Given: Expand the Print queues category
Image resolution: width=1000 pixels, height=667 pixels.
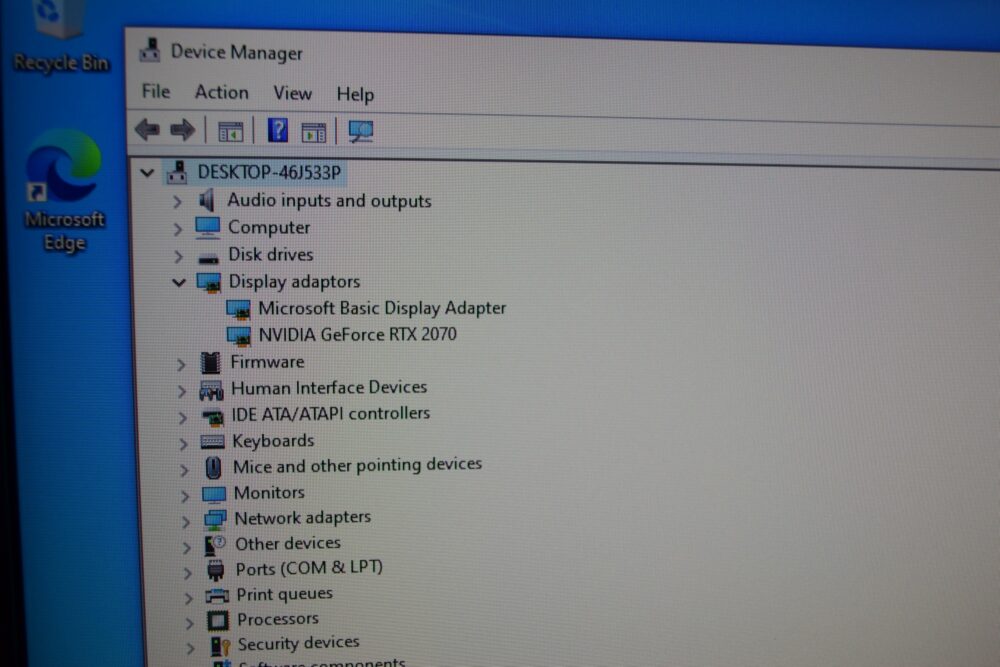Looking at the screenshot, I should coord(189,598).
